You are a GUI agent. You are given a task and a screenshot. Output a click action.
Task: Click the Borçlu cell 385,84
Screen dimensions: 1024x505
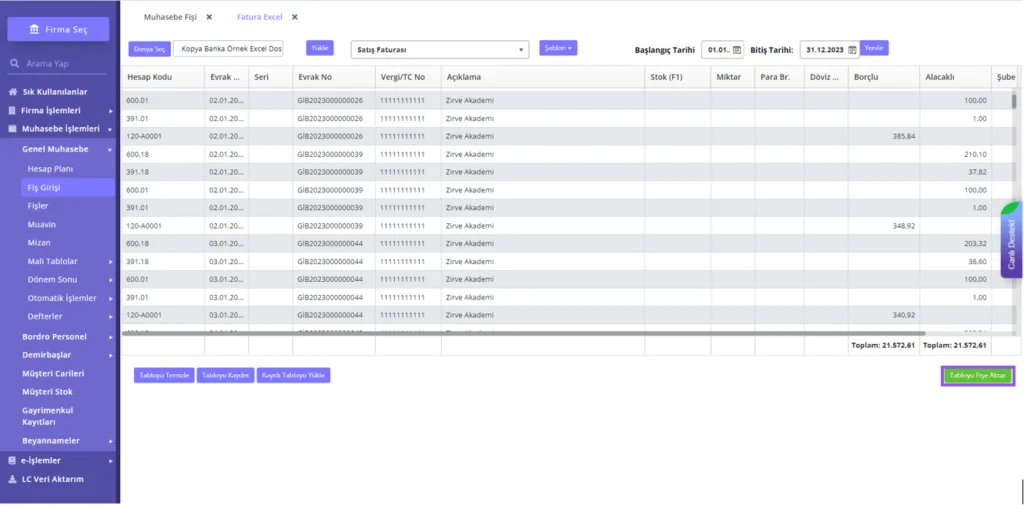(884, 137)
